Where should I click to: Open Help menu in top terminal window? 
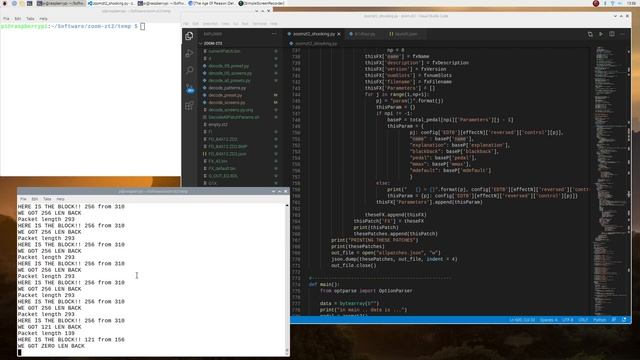pos(43,19)
